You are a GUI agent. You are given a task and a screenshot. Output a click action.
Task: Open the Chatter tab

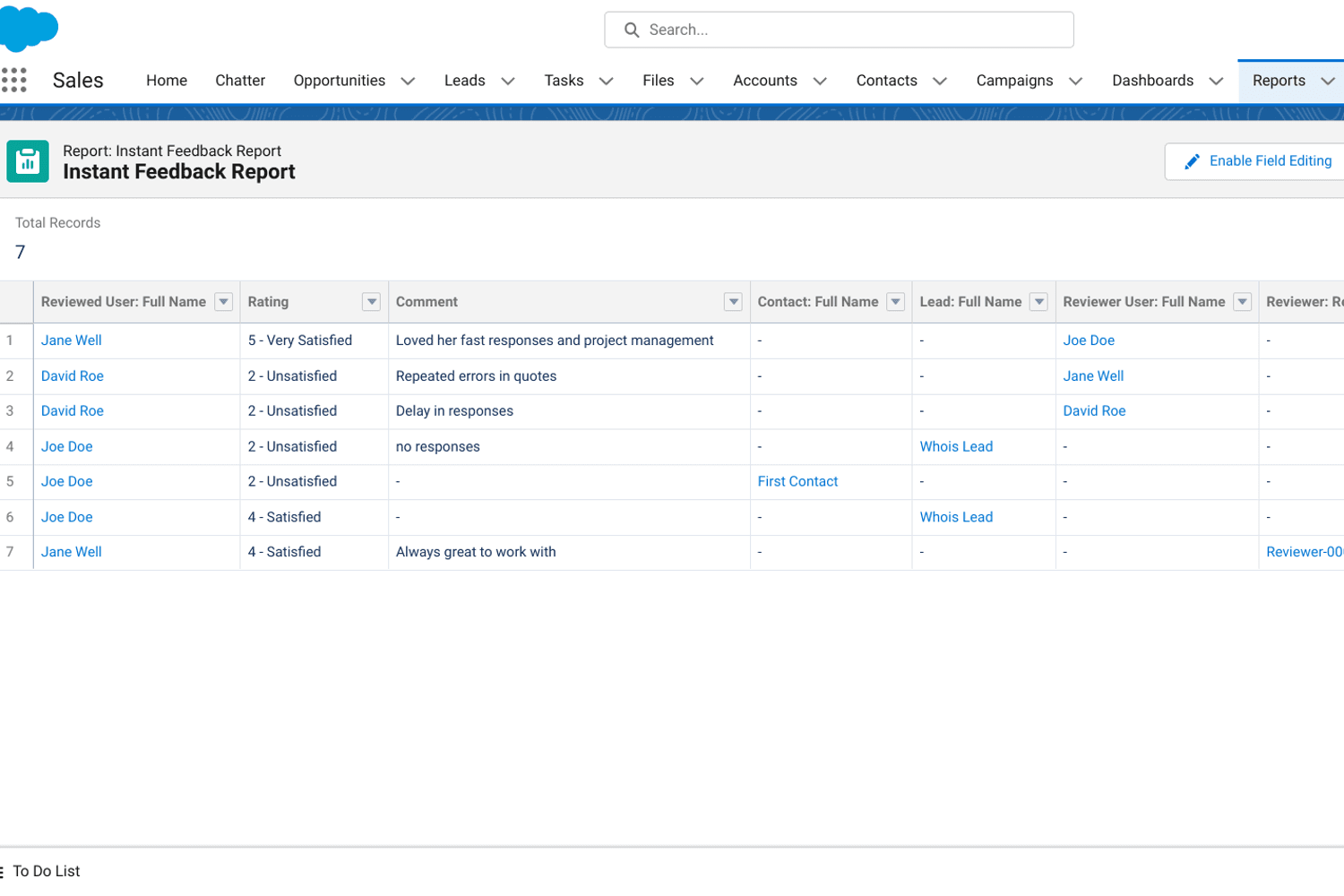(x=240, y=81)
